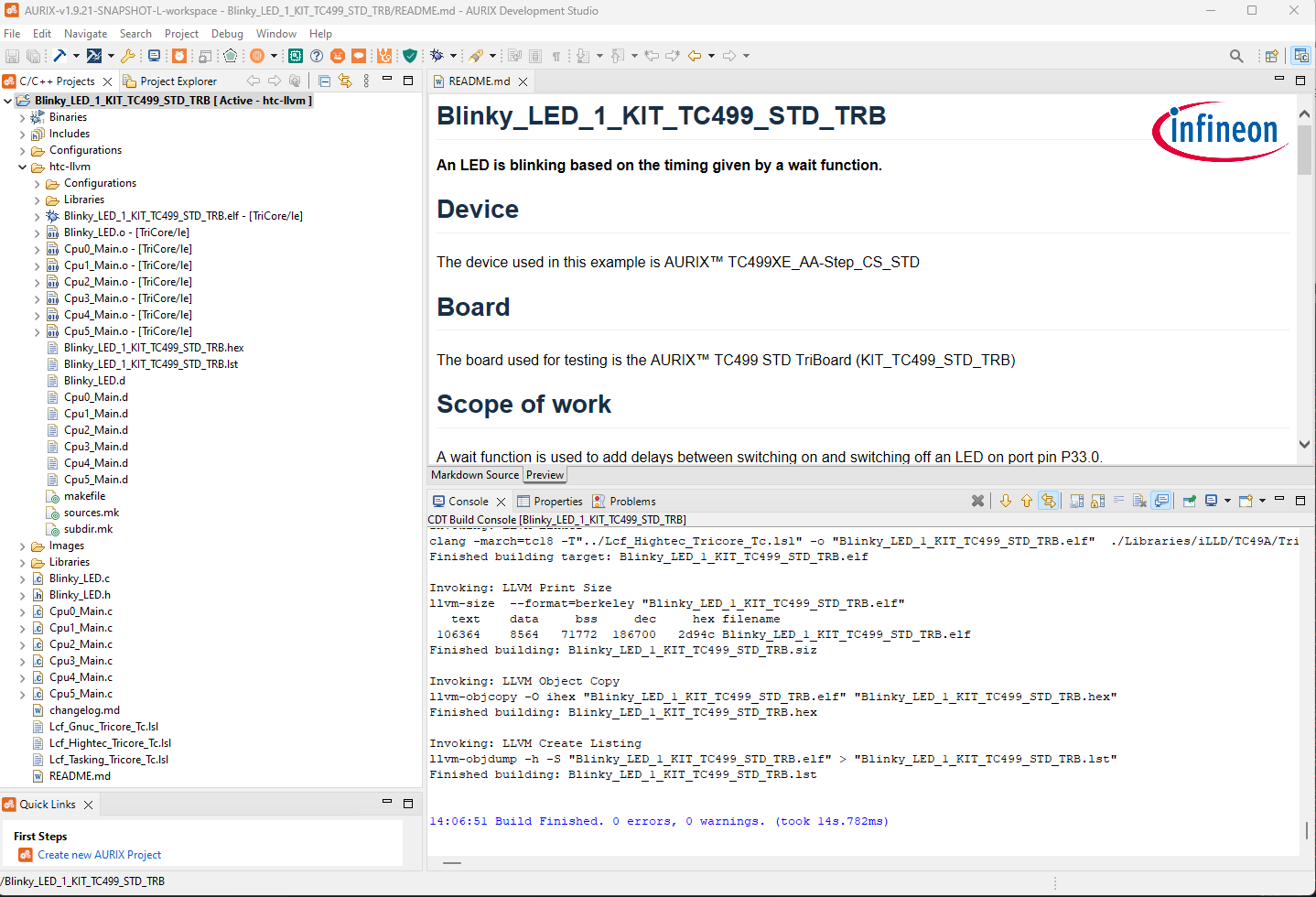This screenshot has height=897, width=1316.
Task: Collapse the htc-llvm folder
Action: click(x=22, y=167)
